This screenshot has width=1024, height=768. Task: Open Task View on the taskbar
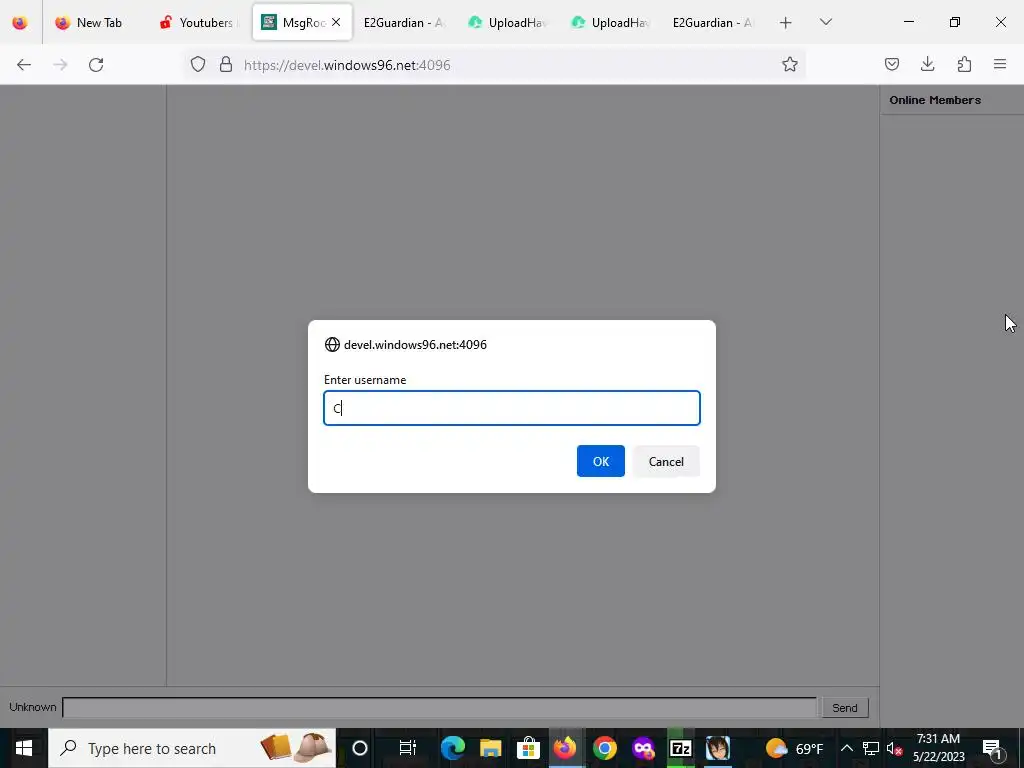(408, 748)
